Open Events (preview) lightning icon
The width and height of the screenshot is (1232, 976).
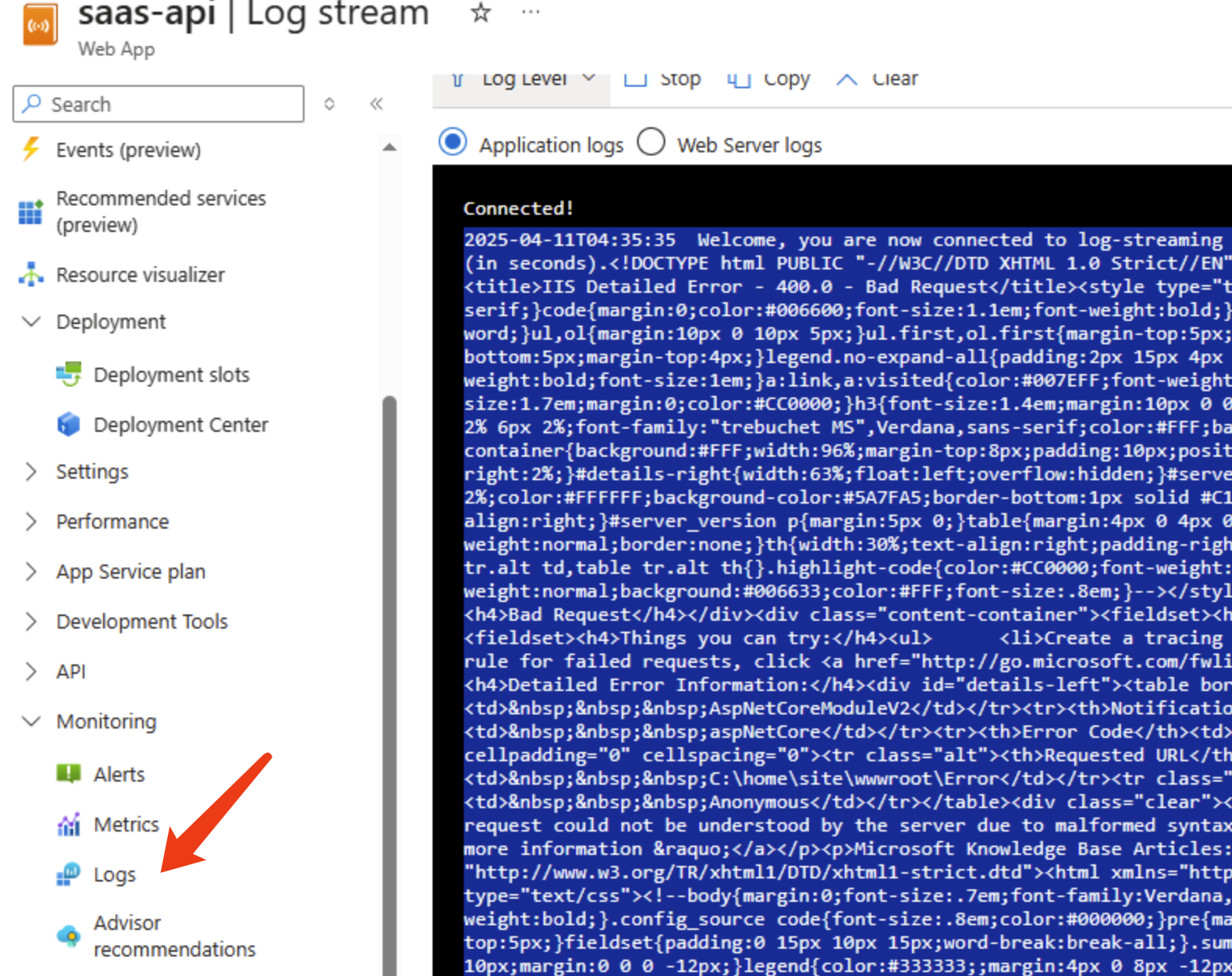point(31,149)
